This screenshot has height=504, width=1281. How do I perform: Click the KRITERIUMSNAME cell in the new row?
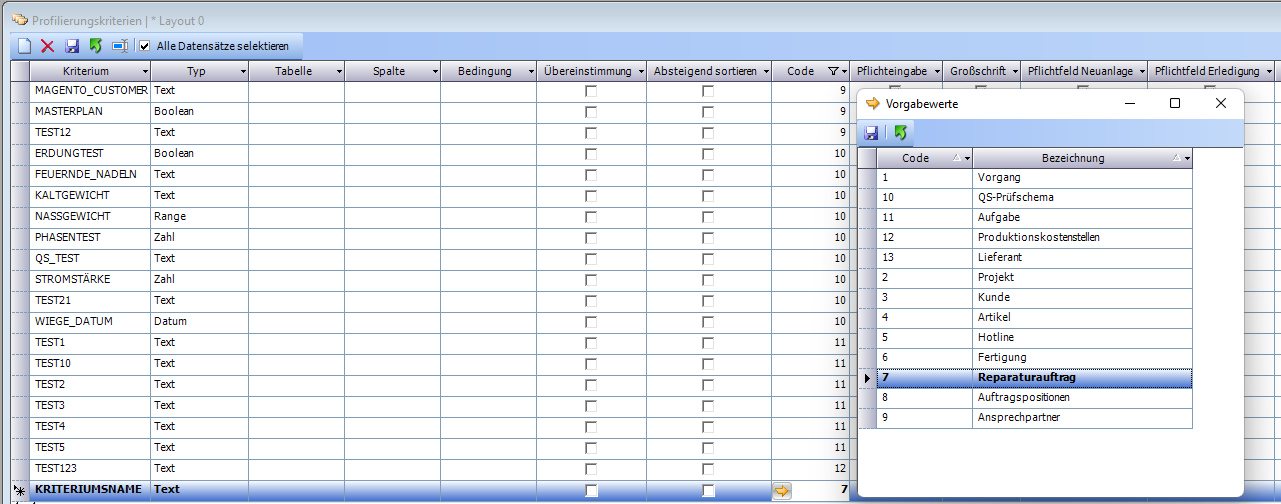pyautogui.click(x=88, y=490)
